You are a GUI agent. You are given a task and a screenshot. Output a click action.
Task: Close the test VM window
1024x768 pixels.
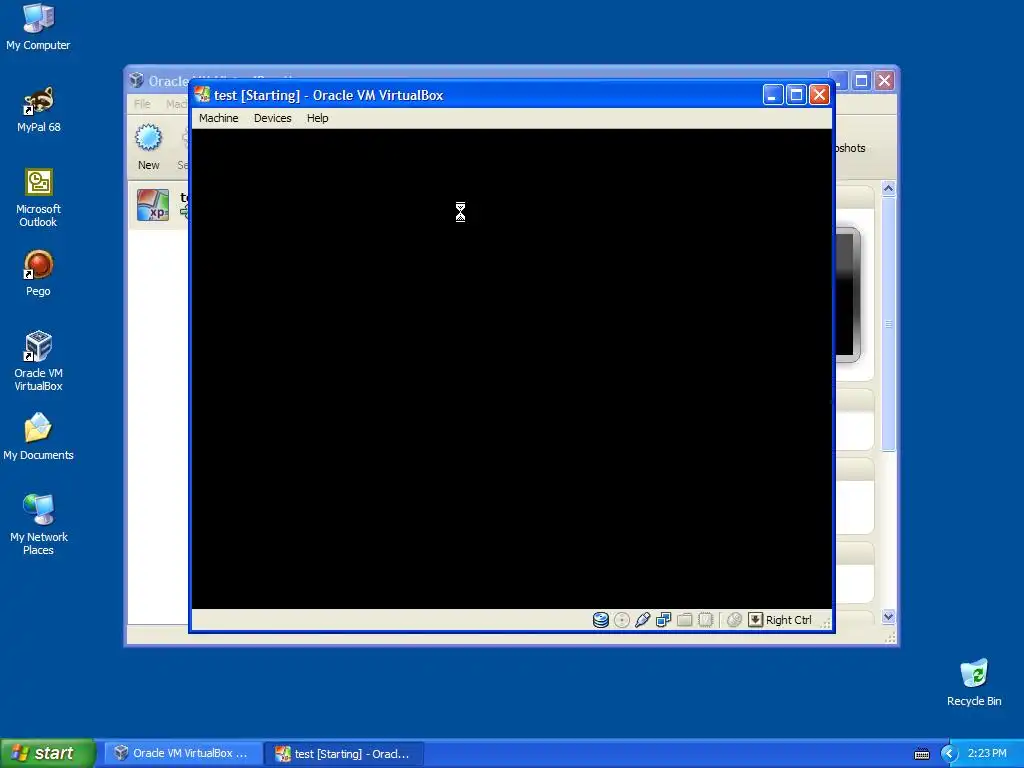coord(819,95)
